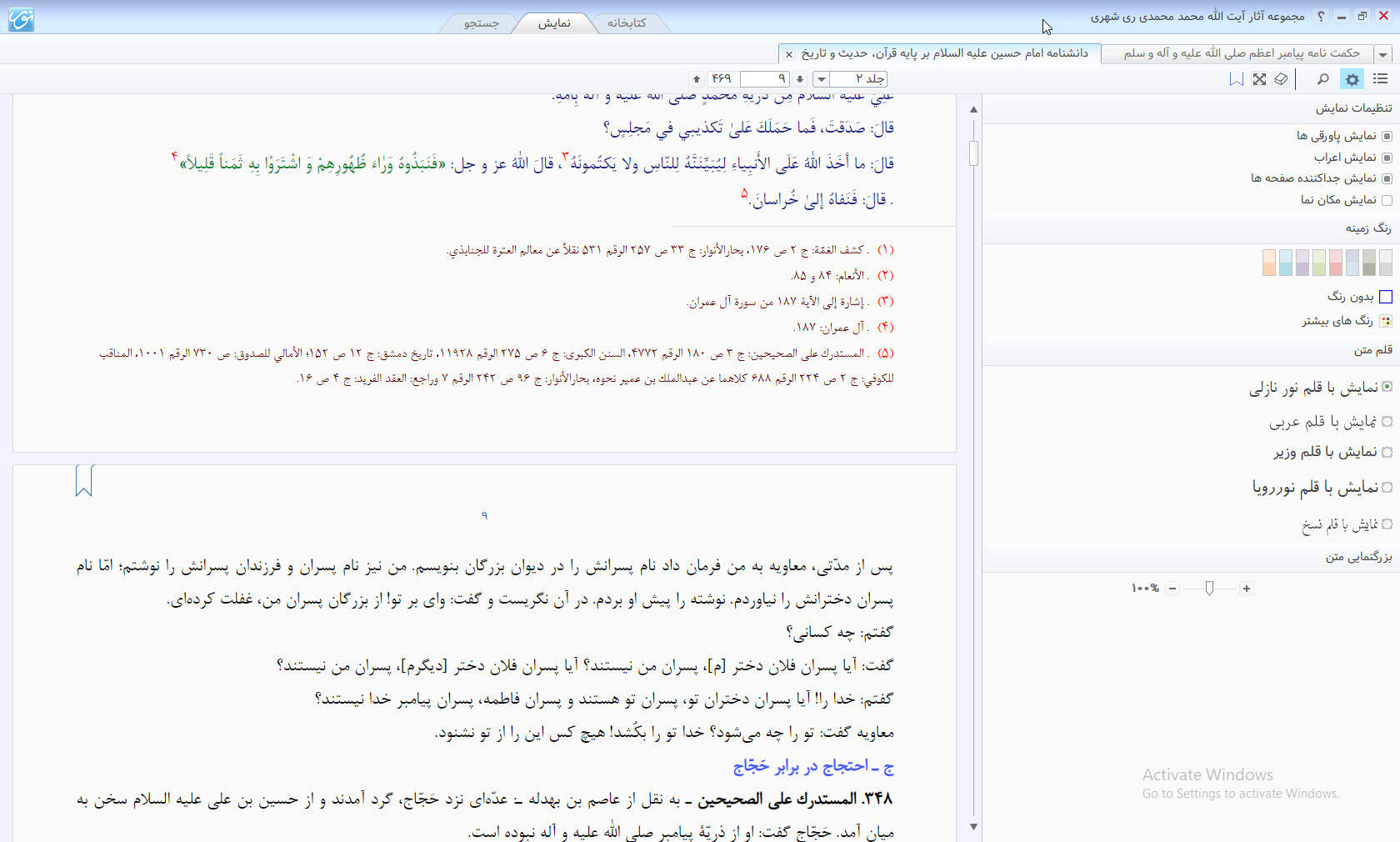Click the 'قلم متن' section header
Viewport: 1400px width, 842px height.
(1372, 350)
